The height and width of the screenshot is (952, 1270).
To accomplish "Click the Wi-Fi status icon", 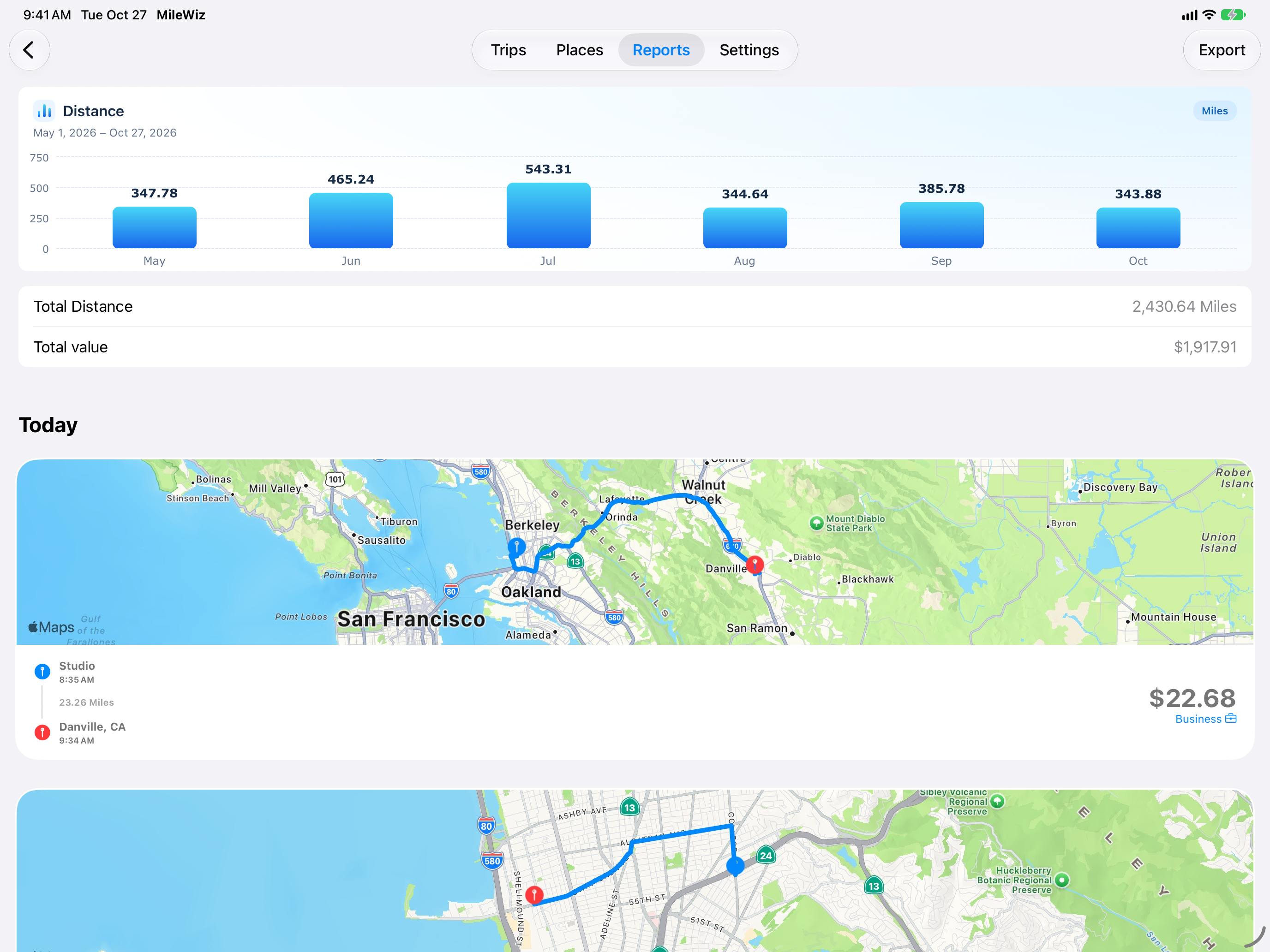I will [1209, 15].
